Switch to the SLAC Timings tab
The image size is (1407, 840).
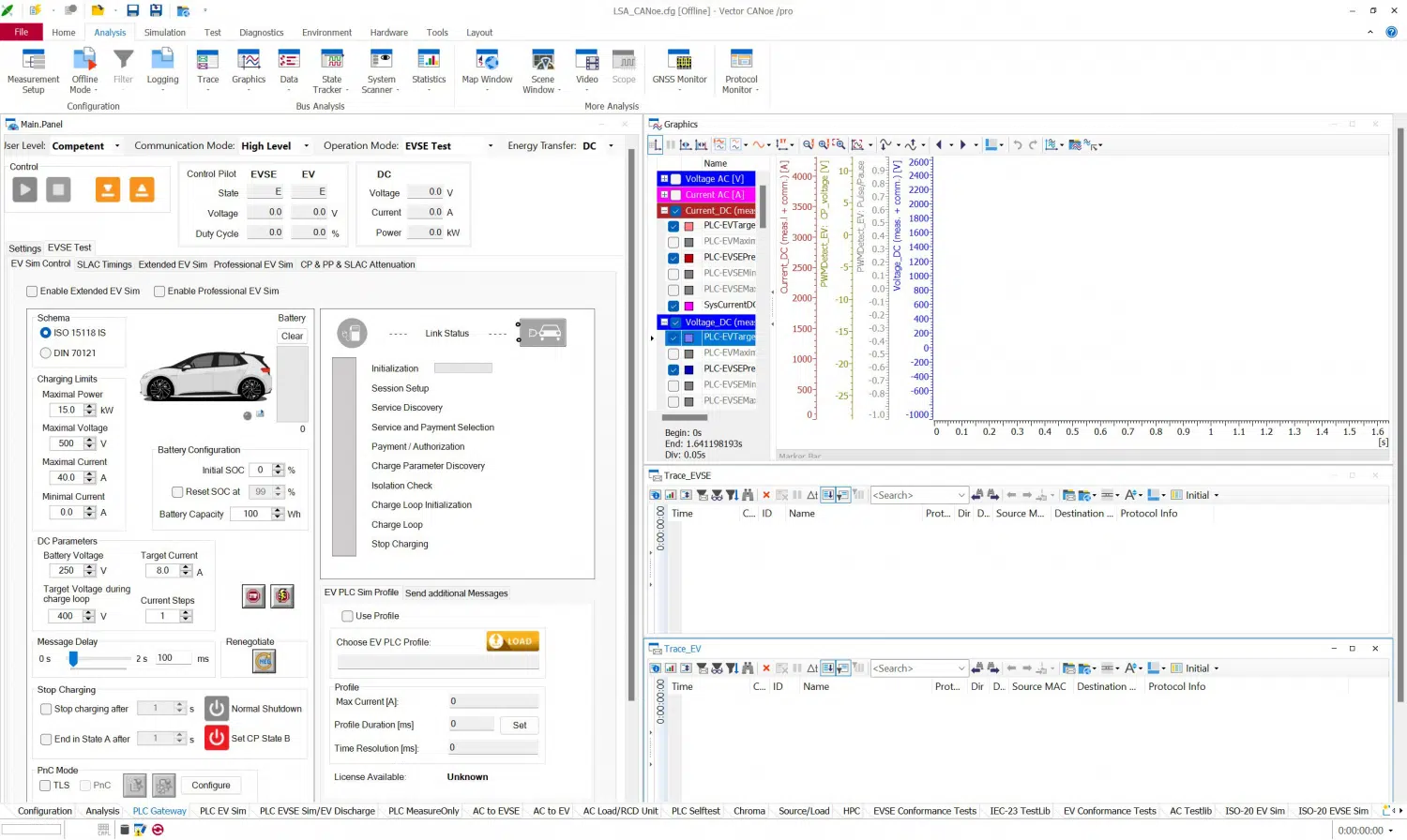[103, 264]
